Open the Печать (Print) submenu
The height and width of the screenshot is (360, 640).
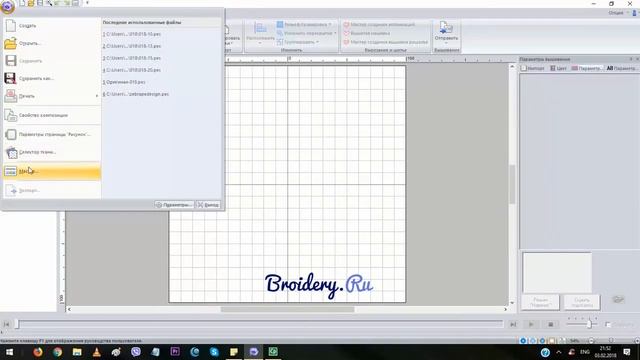52,96
